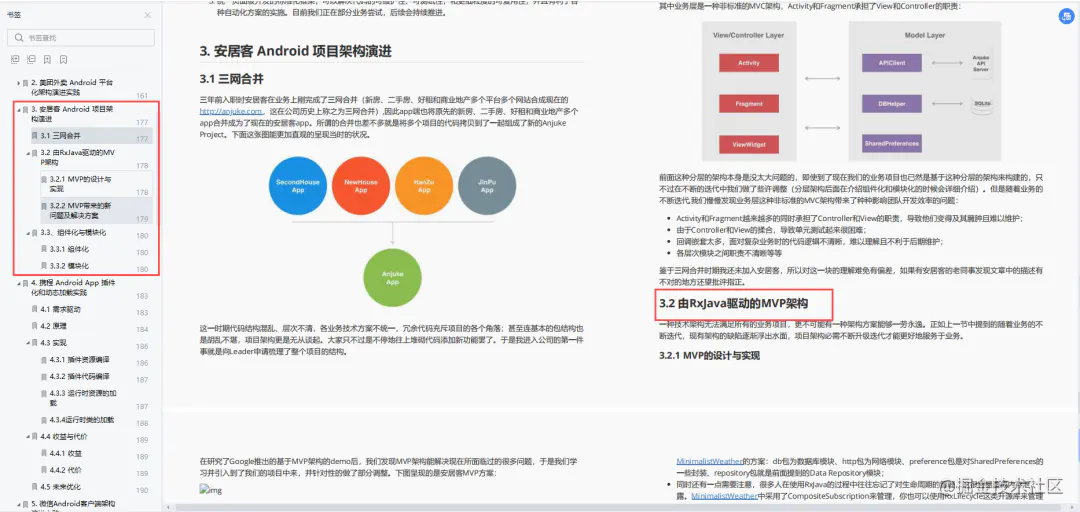Jump to bookmark 4.4.1 收益
Screen dimensions: 1080x512
65,453
